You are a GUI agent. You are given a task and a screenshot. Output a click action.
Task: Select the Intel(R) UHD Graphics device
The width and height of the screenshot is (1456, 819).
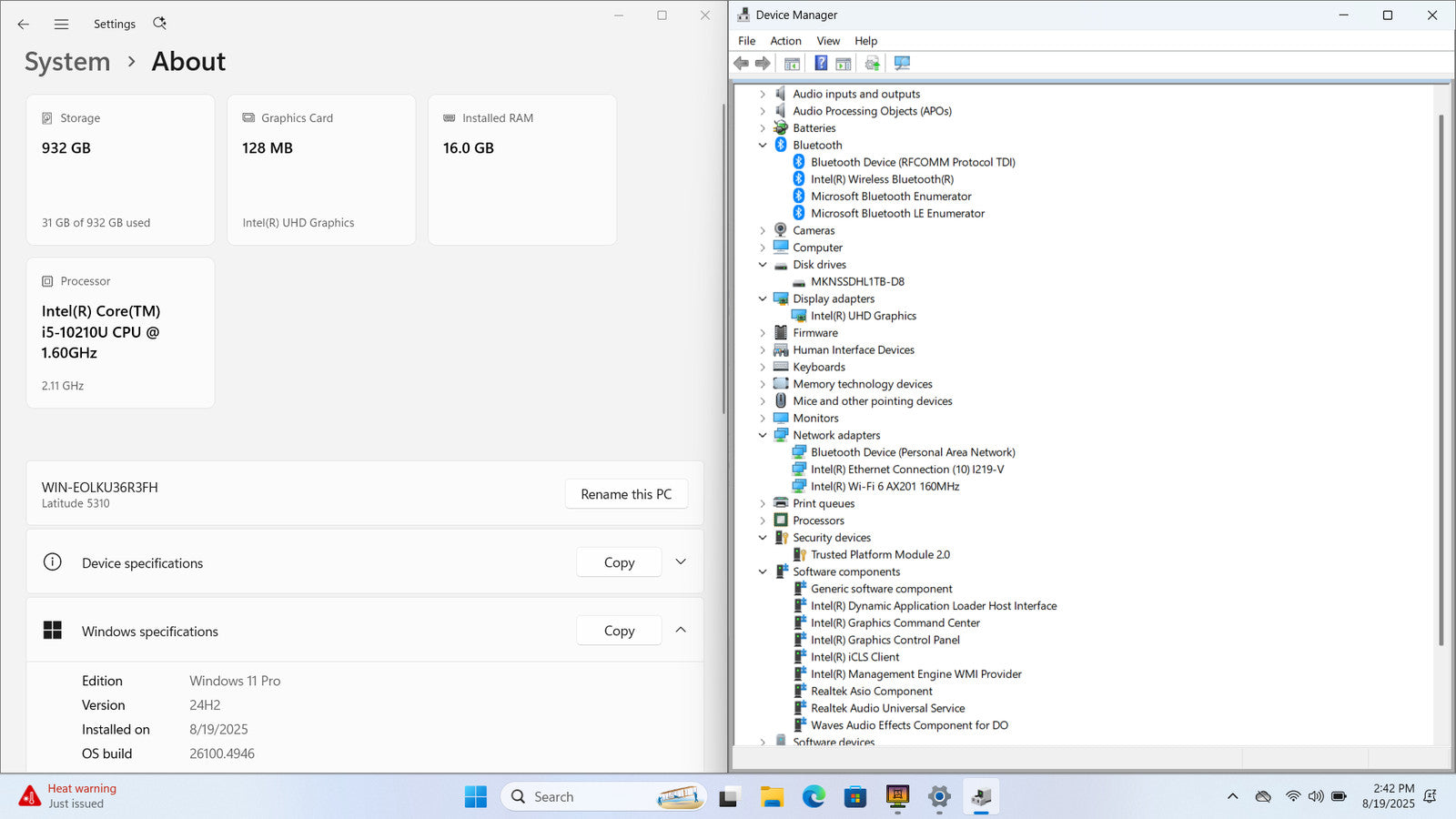pyautogui.click(x=863, y=316)
